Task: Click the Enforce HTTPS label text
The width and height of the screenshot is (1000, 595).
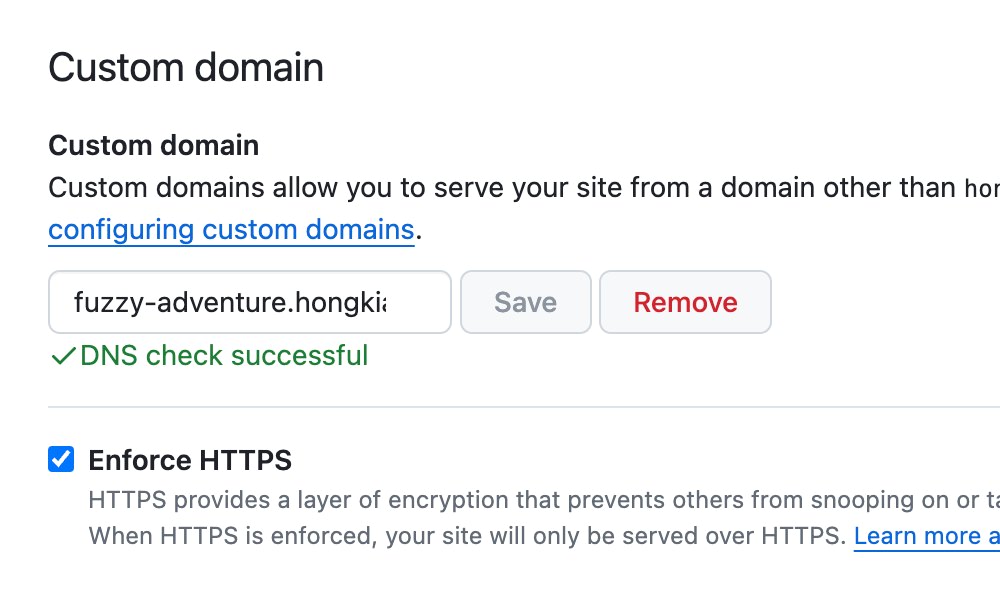Action: click(x=190, y=460)
